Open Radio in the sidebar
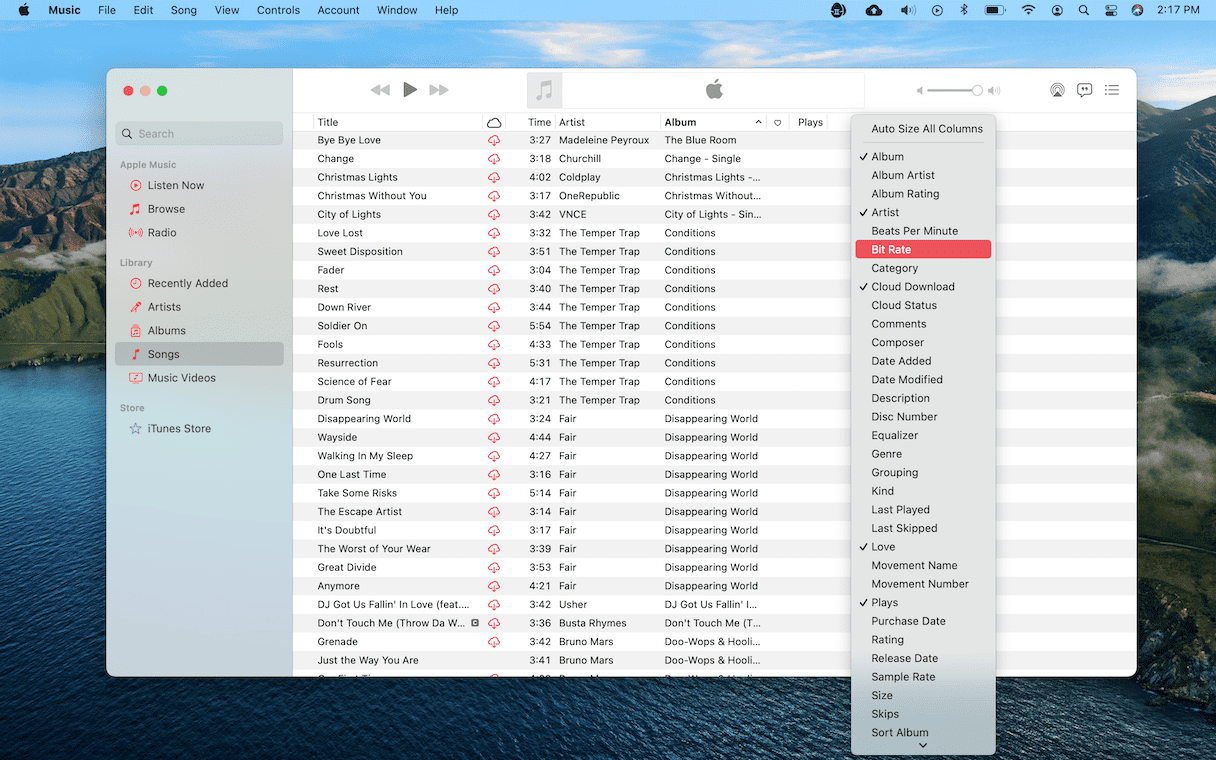Image resolution: width=1216 pixels, height=760 pixels. [162, 233]
